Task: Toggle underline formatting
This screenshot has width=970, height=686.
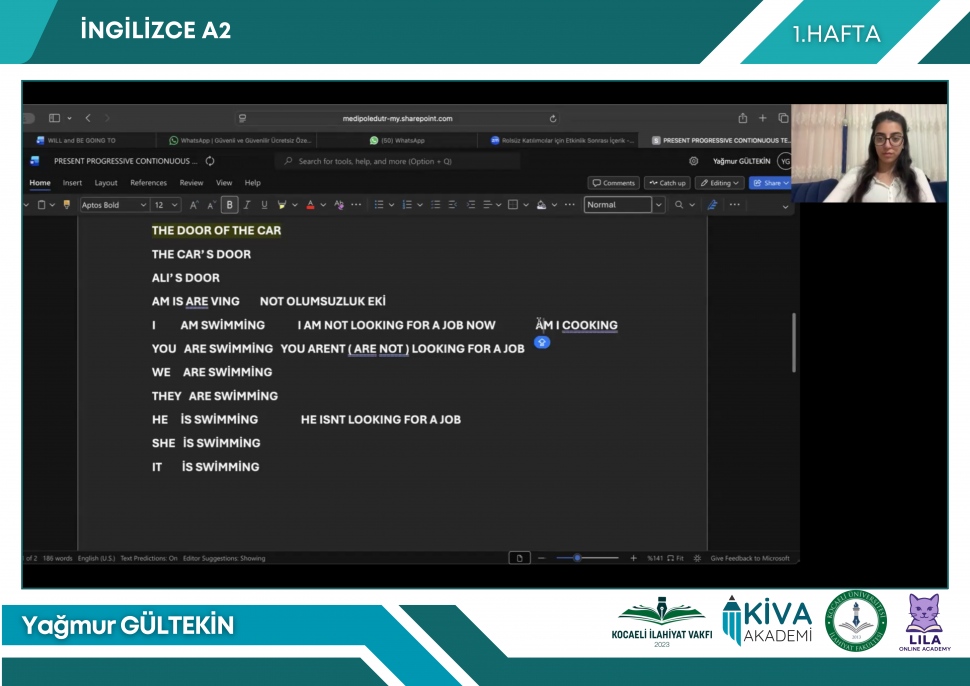Action: coord(264,205)
